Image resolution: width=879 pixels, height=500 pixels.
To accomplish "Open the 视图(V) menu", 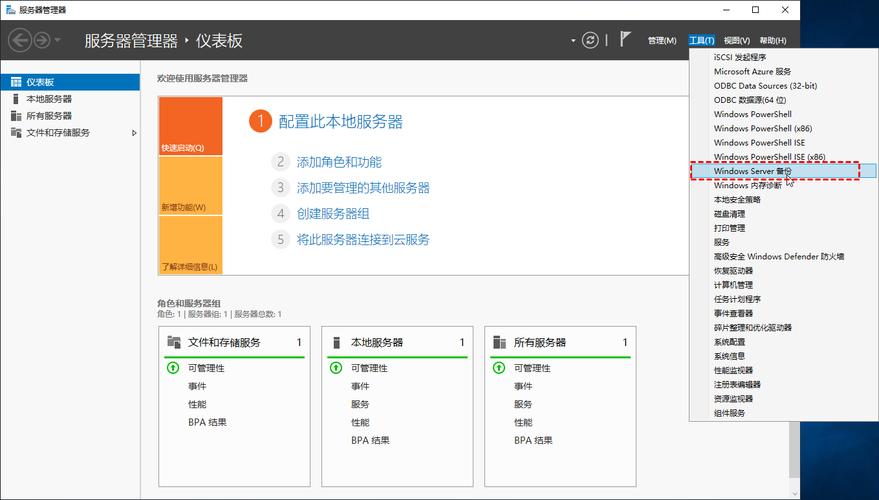I will (737, 40).
